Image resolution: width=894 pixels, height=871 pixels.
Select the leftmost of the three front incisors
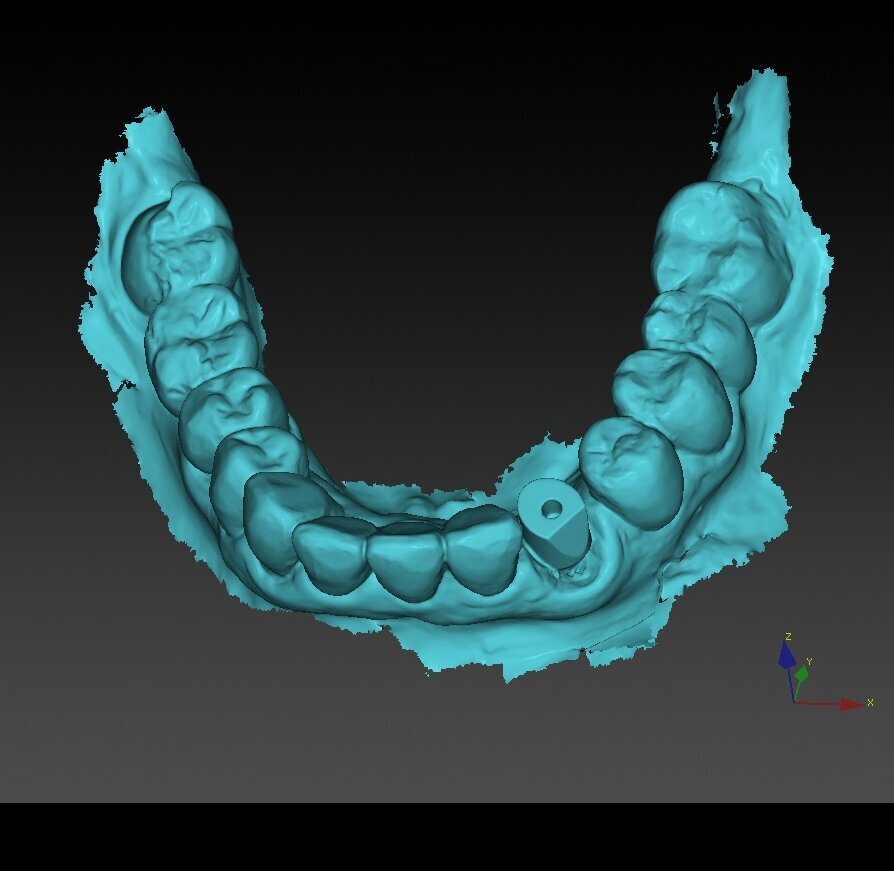(x=335, y=553)
